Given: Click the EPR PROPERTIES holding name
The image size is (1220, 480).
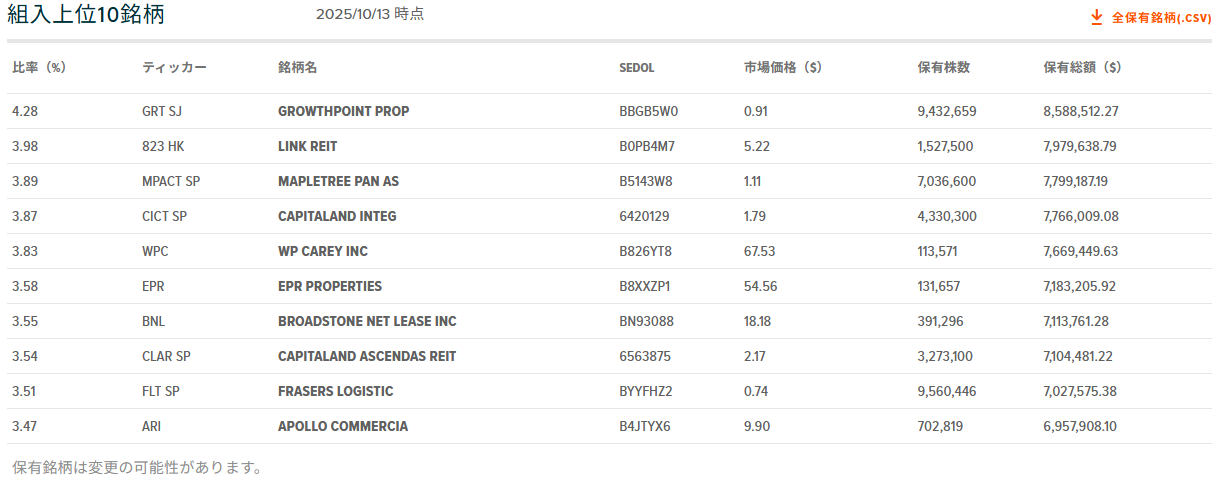Looking at the screenshot, I should (330, 286).
